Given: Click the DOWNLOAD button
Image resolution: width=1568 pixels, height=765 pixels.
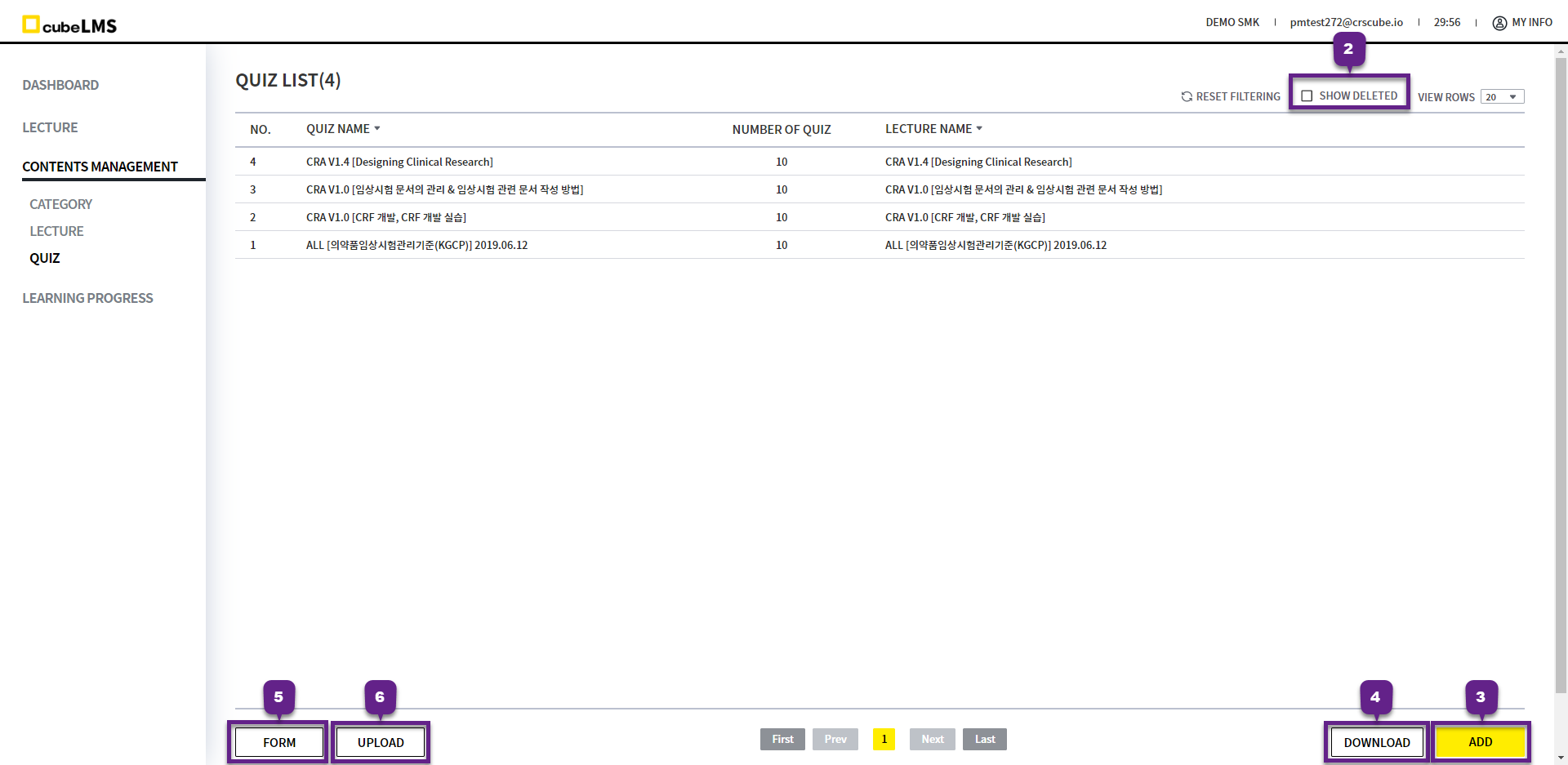Looking at the screenshot, I should (x=1376, y=742).
